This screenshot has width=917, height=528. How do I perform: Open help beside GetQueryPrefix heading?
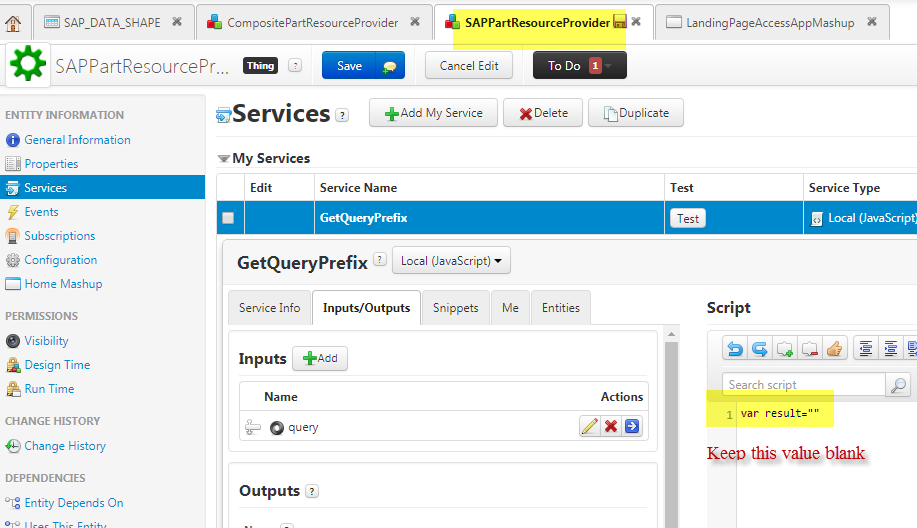tap(380, 259)
